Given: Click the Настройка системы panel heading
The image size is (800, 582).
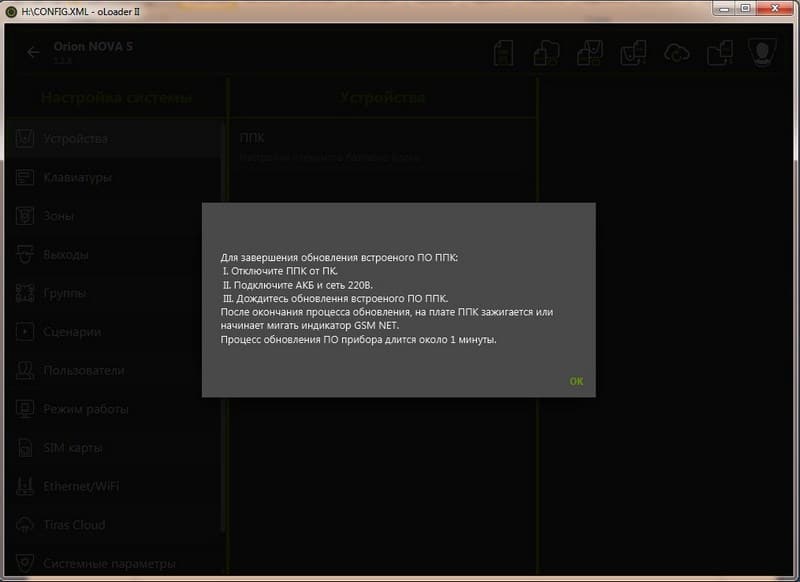Looking at the screenshot, I should 116,97.
